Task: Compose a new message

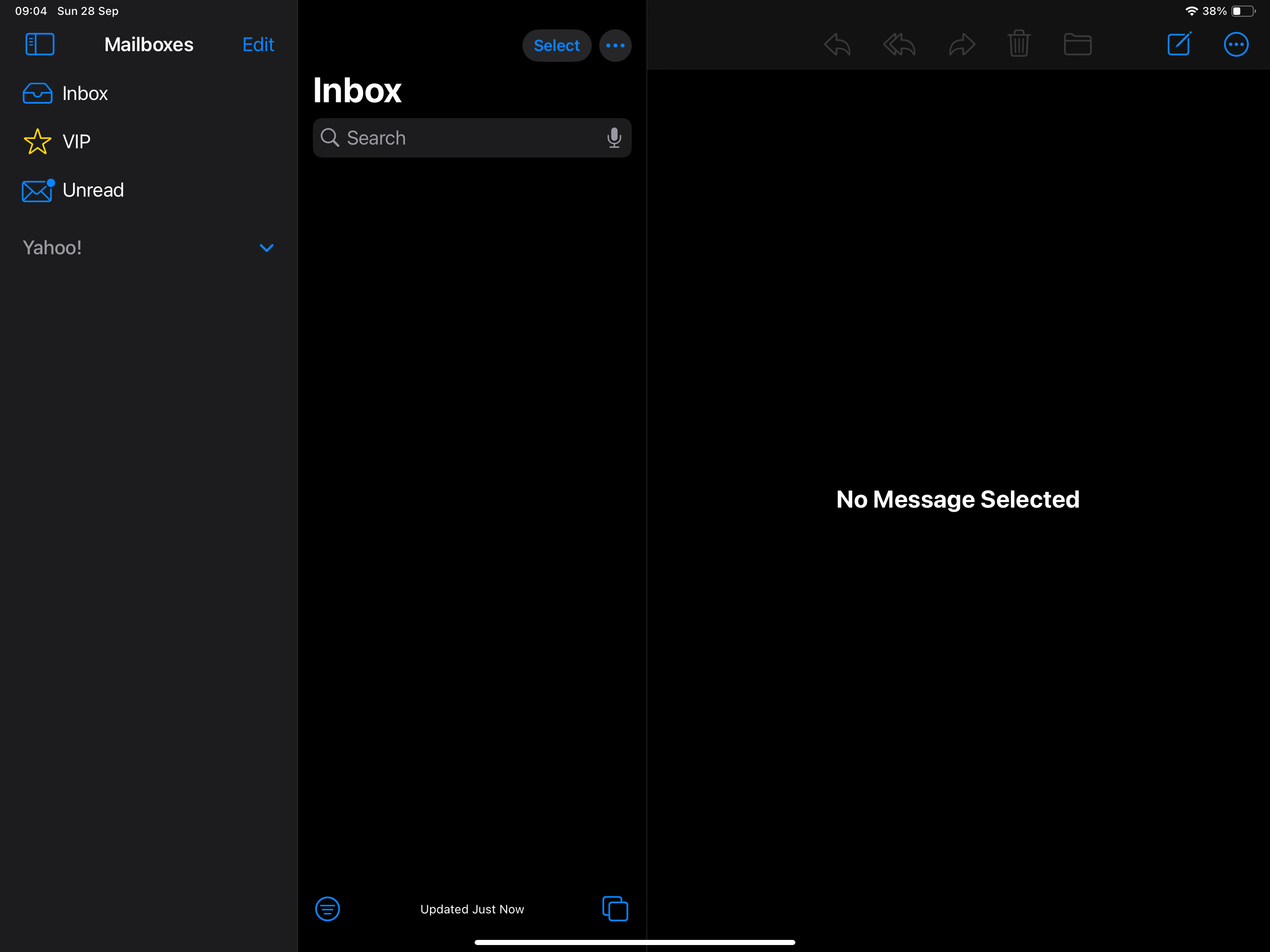Action: click(x=1179, y=44)
